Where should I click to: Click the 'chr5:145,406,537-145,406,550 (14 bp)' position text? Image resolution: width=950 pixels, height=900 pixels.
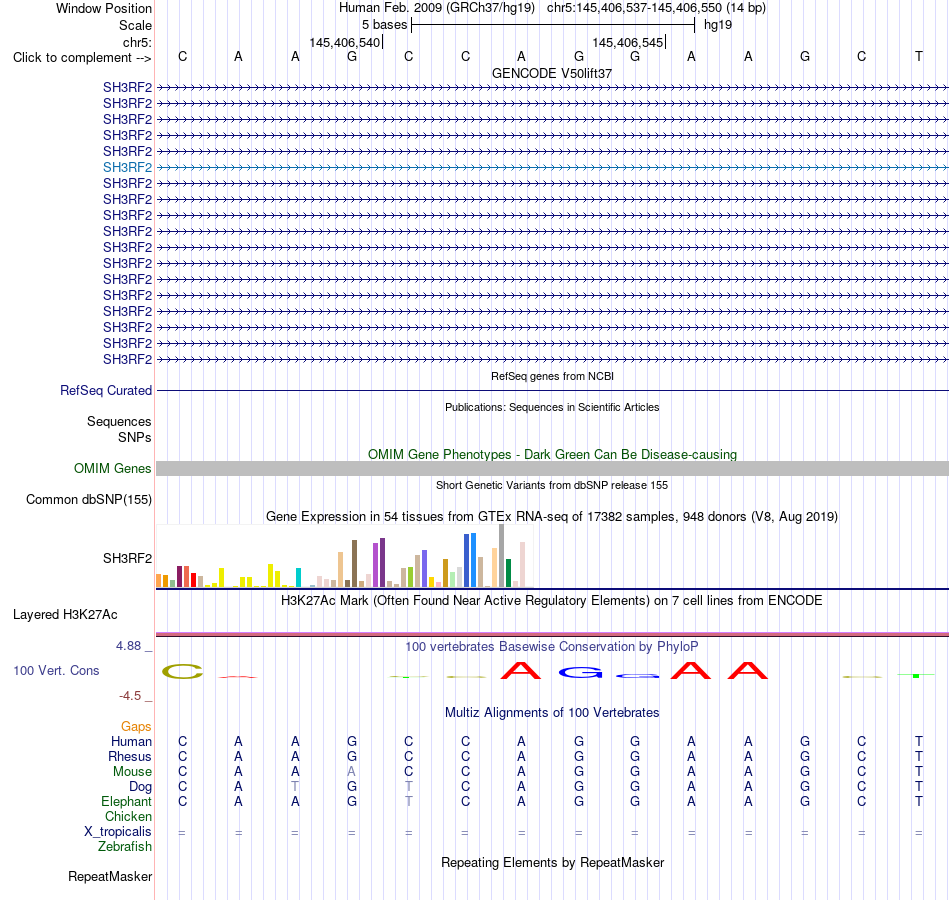[656, 8]
